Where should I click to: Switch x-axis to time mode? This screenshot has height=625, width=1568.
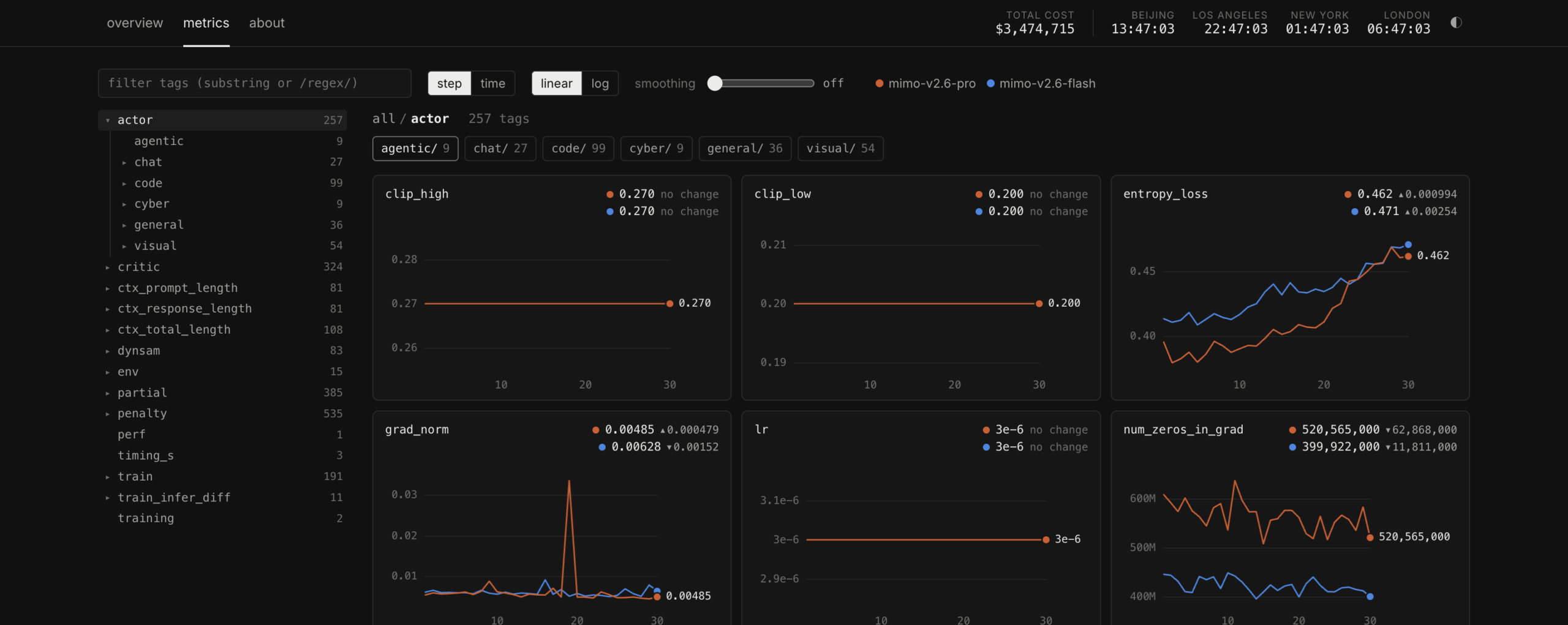coord(492,83)
